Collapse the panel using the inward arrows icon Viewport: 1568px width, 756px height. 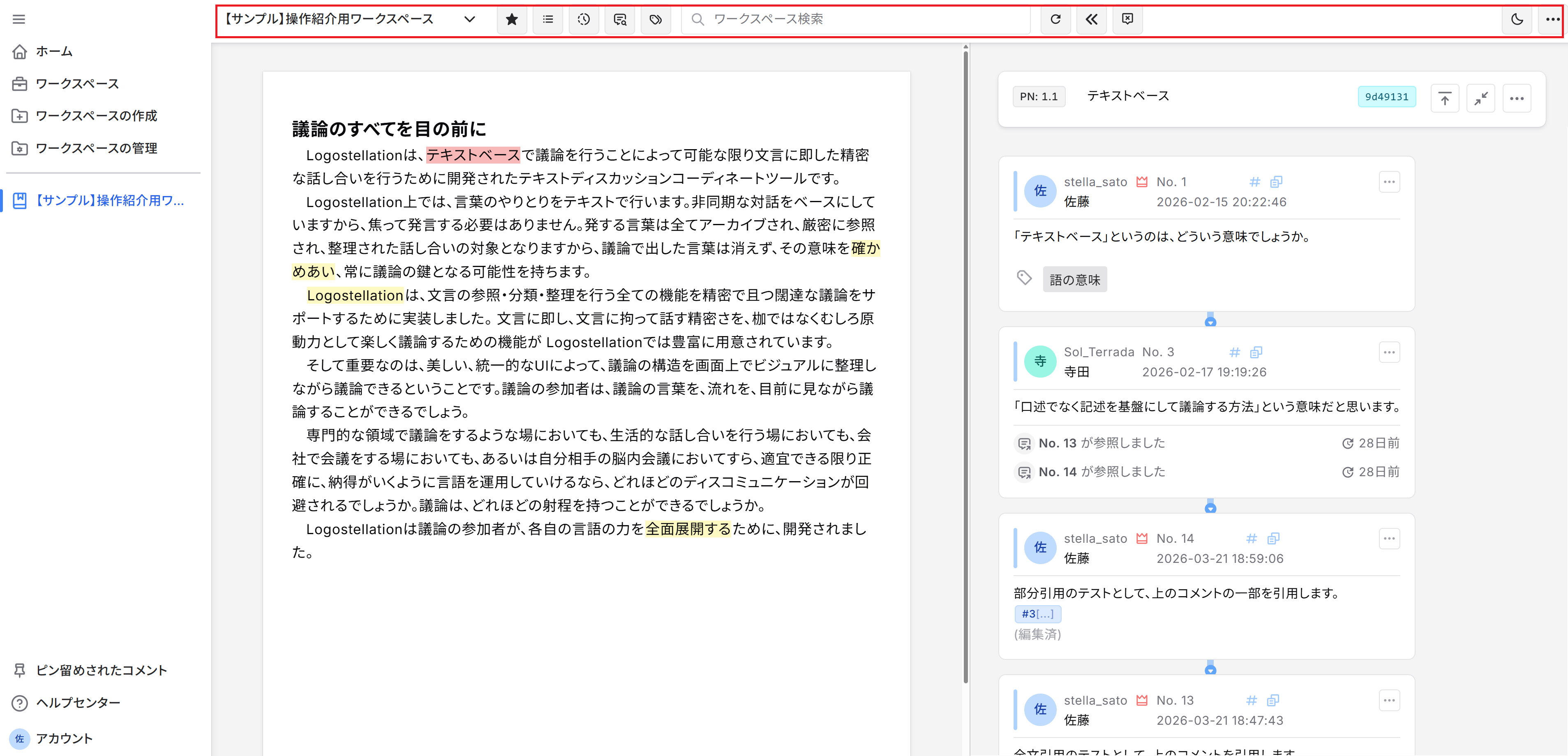[x=1480, y=98]
